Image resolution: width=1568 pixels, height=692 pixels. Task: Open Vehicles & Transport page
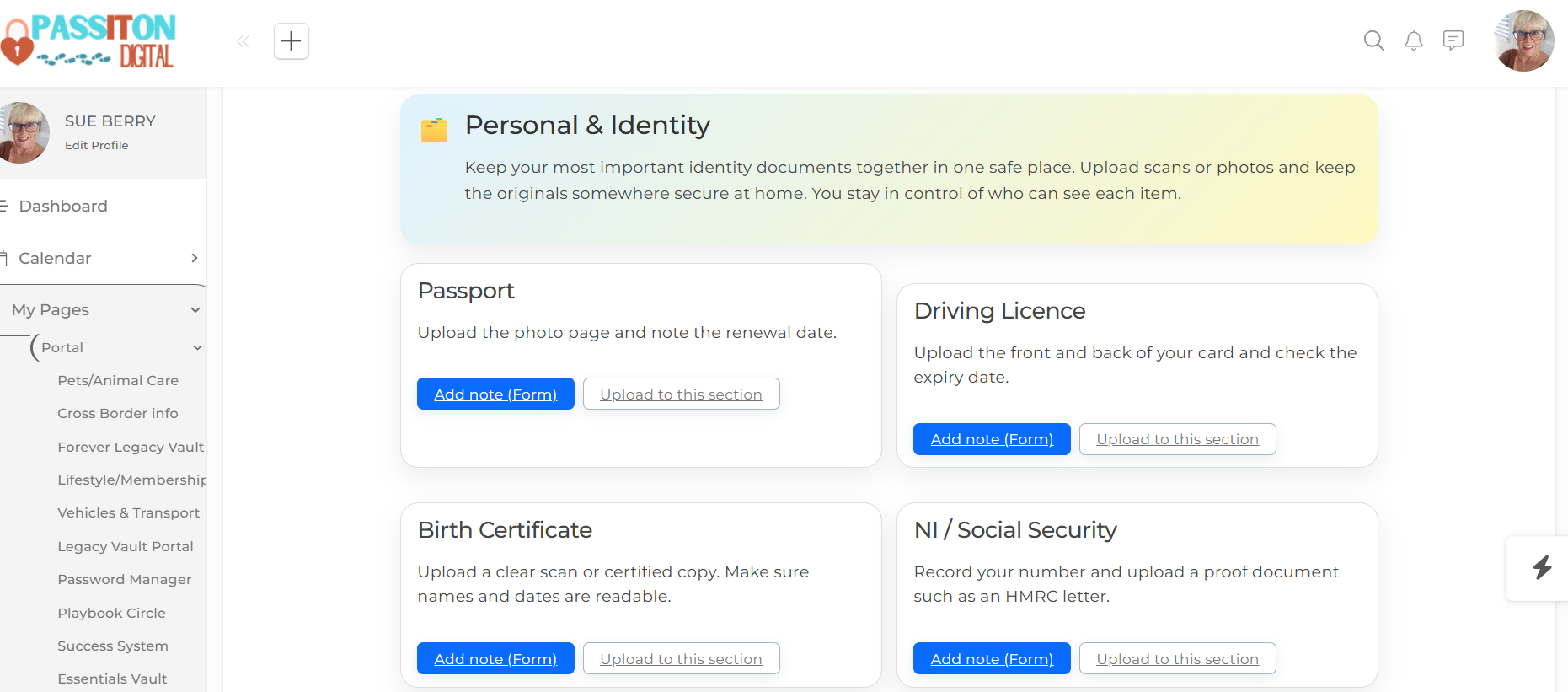tap(129, 512)
